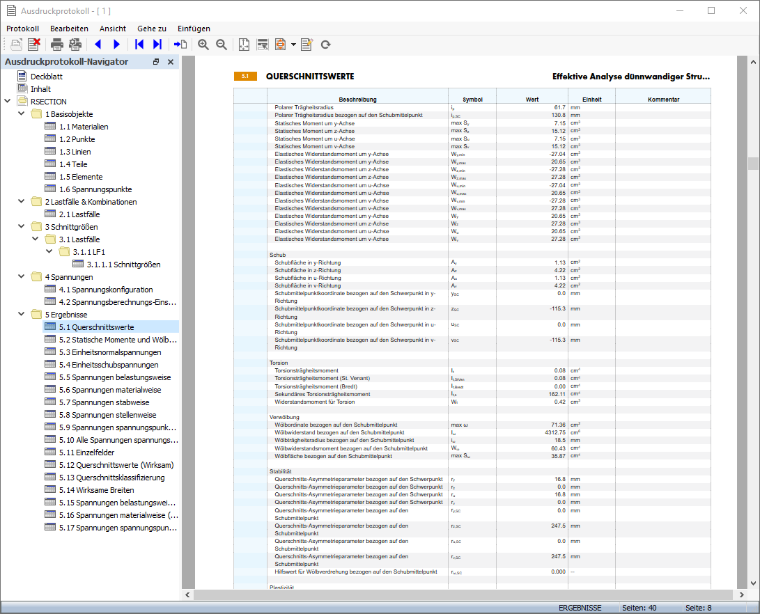Viewport: 760px width, 614px height.
Task: Close the Ausdruckprotokoll-Navigator panel
Action: pyautogui.click(x=171, y=62)
